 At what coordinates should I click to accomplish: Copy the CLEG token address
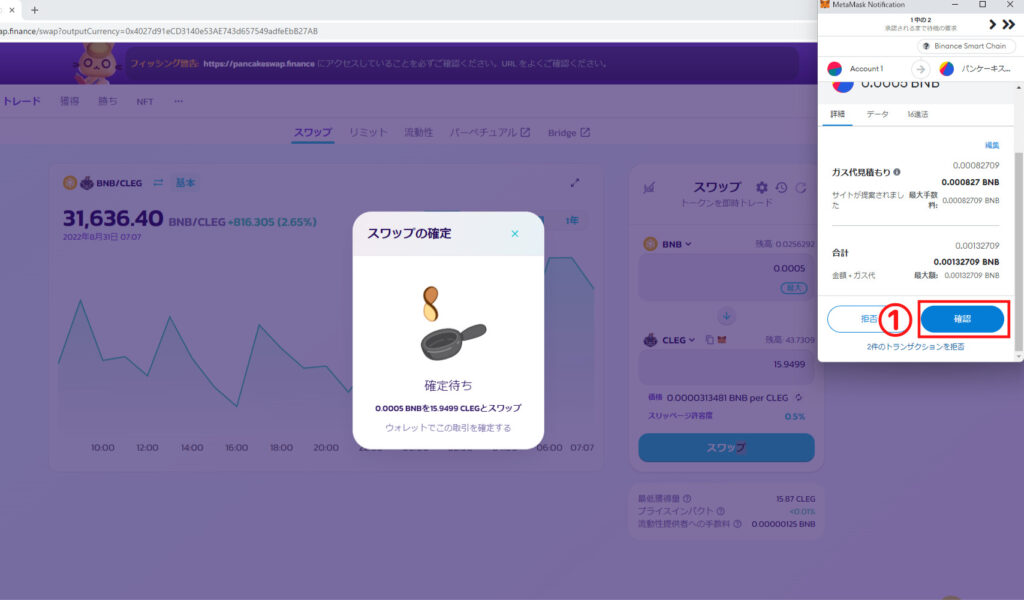pyautogui.click(x=709, y=340)
